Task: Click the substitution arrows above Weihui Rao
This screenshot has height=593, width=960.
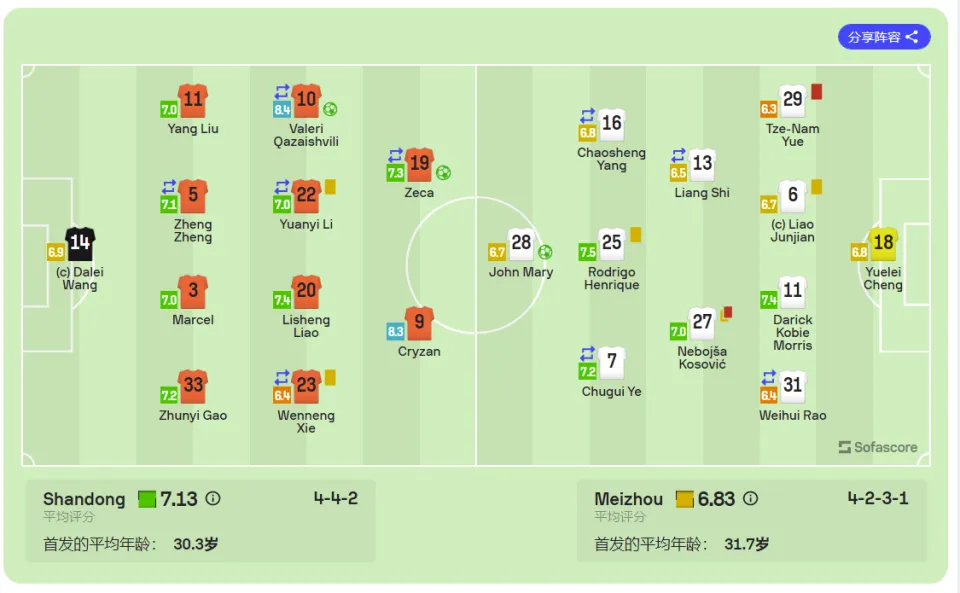Action: point(768,377)
